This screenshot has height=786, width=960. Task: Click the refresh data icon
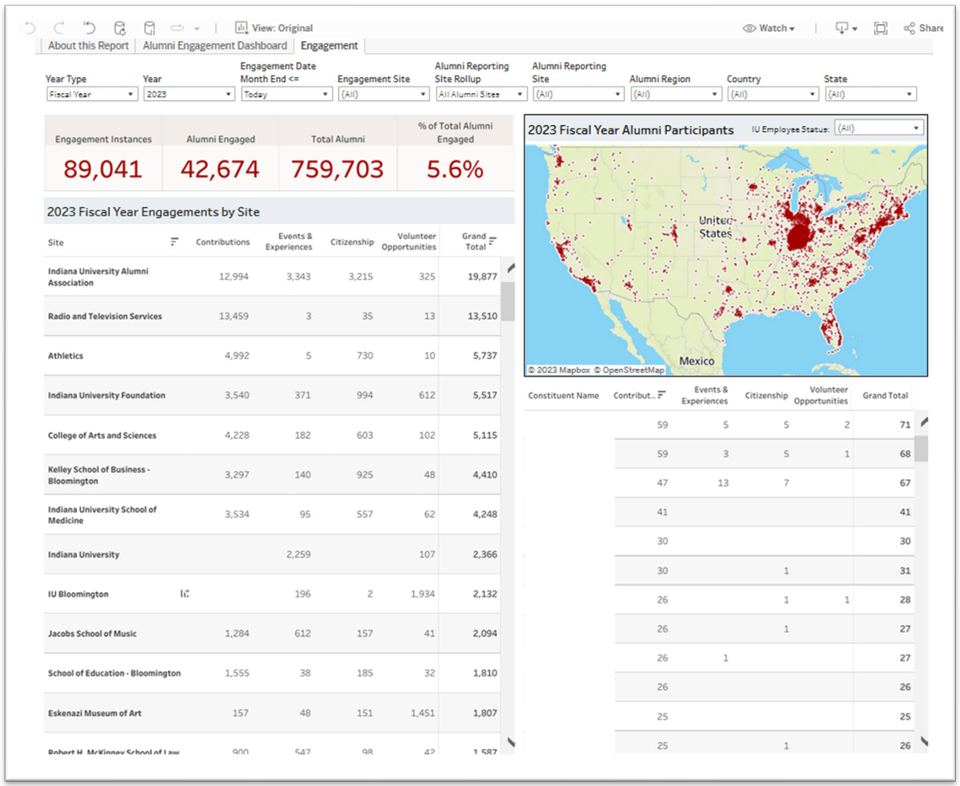tap(120, 28)
